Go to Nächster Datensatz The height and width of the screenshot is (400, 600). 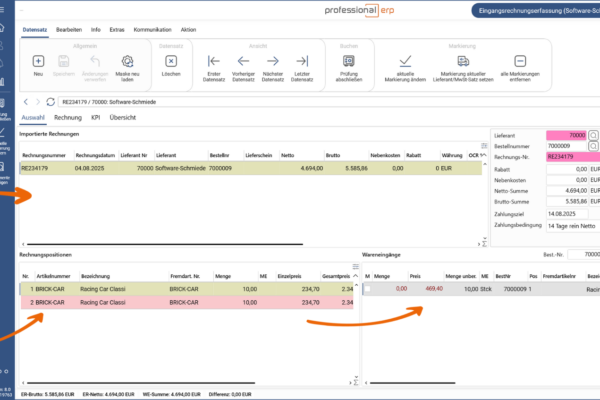[x=273, y=61]
